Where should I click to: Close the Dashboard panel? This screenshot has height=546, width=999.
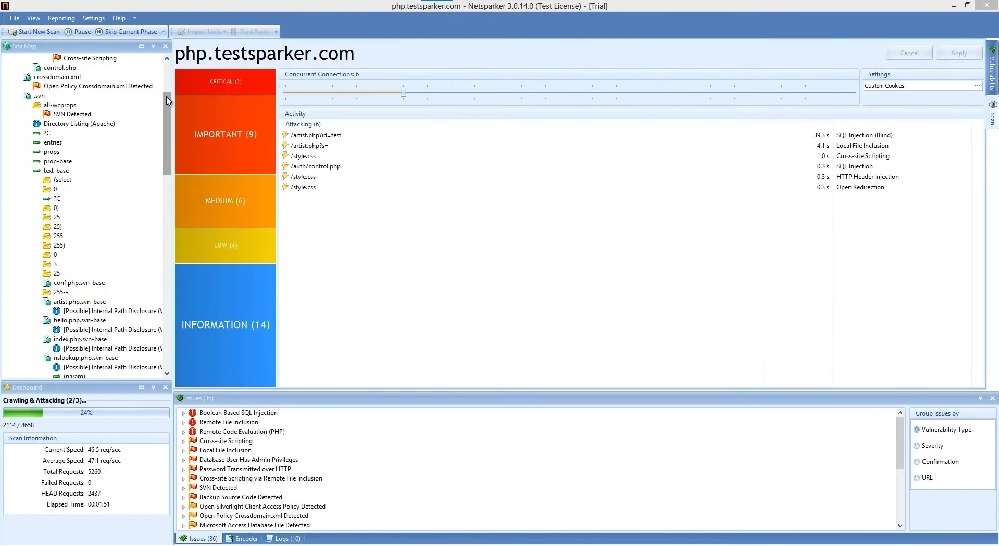[166, 387]
